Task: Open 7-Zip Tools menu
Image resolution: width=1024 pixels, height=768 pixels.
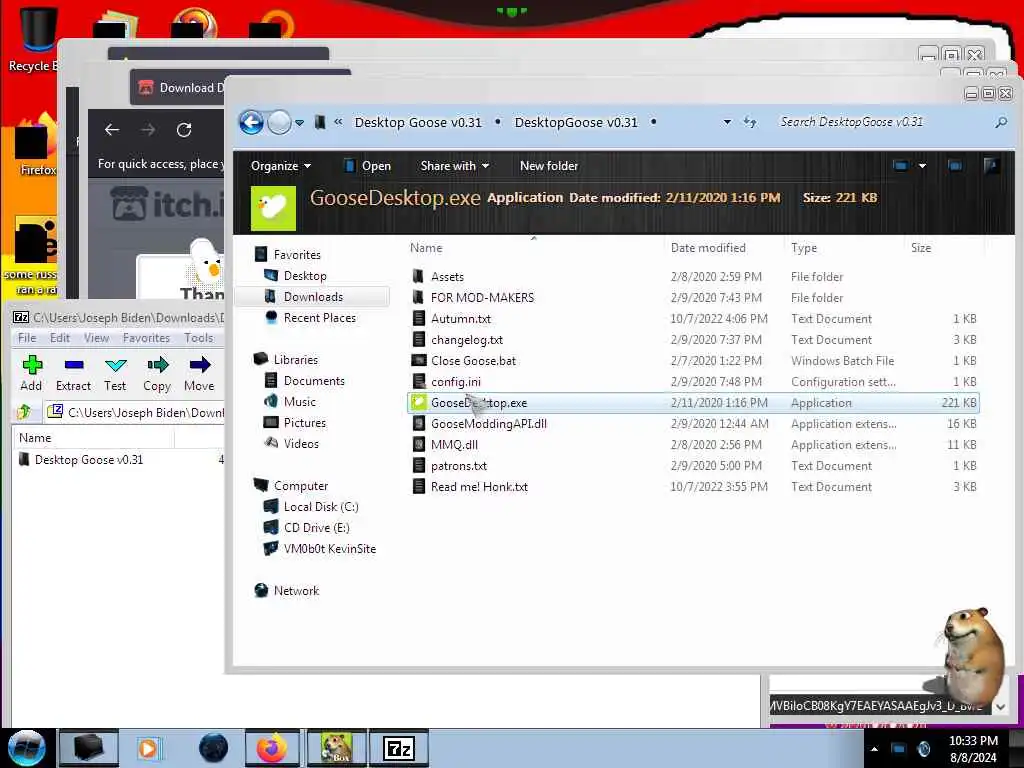Action: pos(199,338)
